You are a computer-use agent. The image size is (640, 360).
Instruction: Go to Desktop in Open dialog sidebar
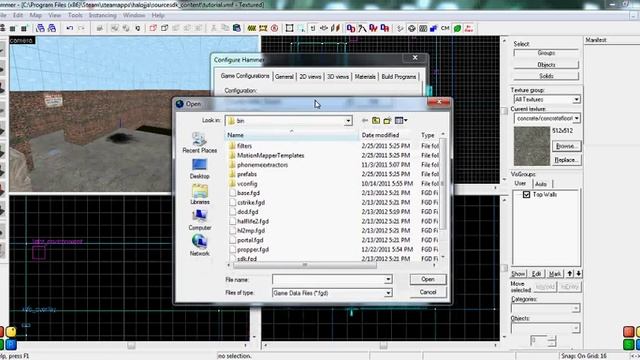200,169
